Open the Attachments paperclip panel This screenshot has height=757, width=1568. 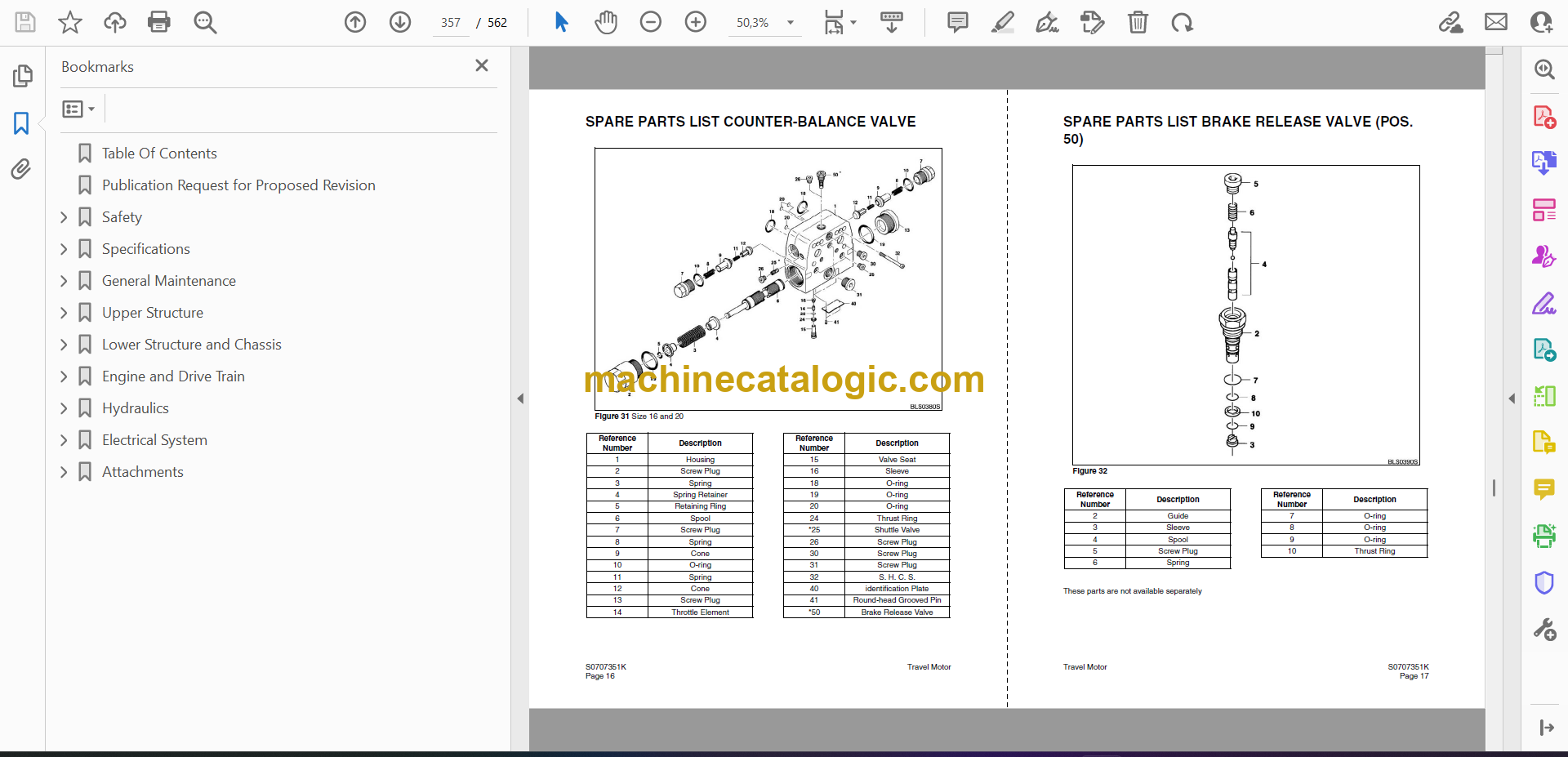22,169
